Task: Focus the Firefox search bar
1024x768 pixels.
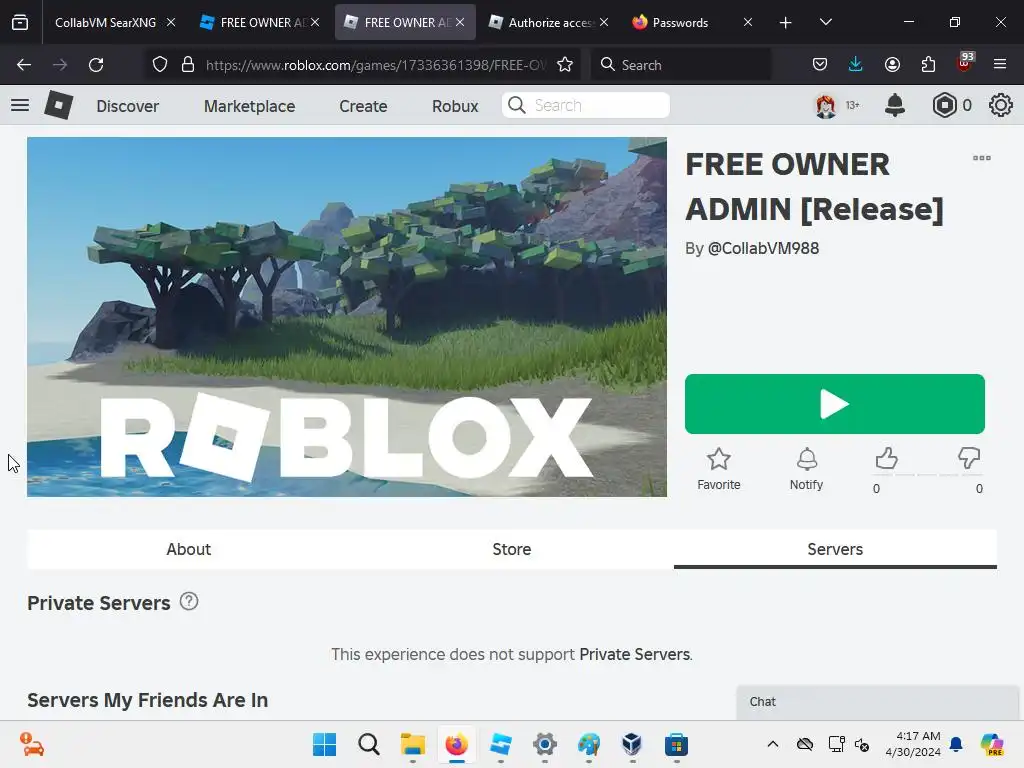Action: click(x=681, y=65)
